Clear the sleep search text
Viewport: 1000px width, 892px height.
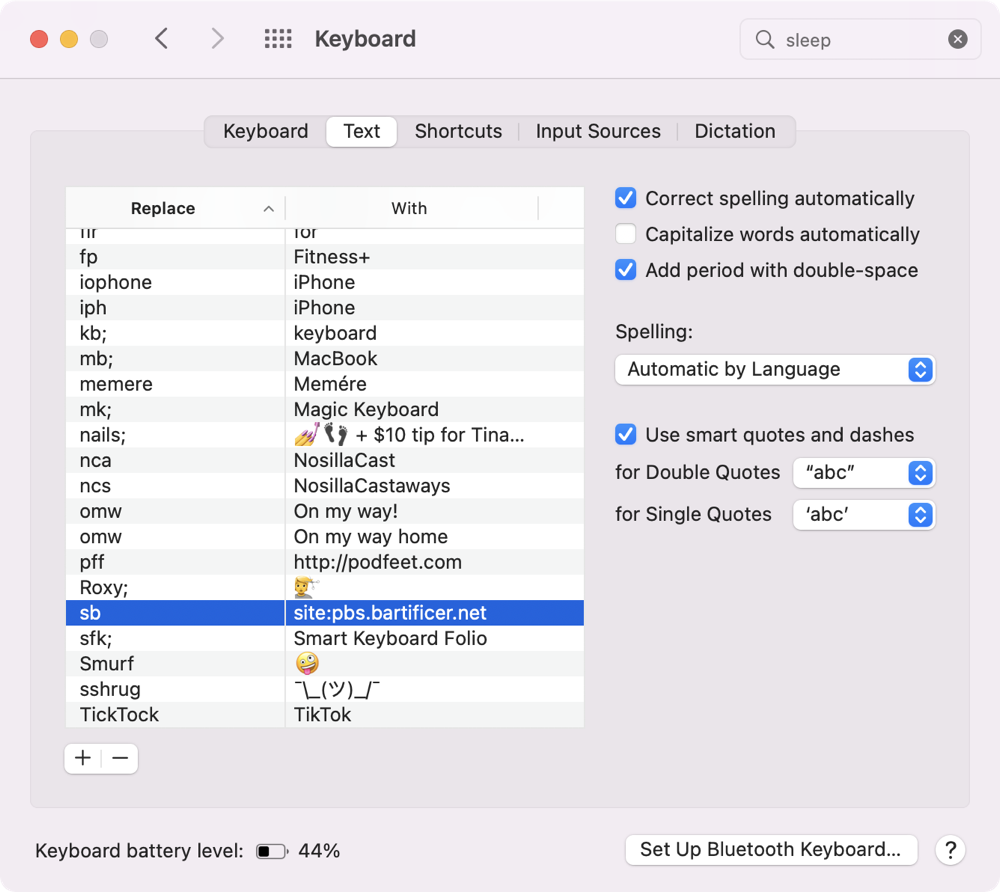[957, 39]
